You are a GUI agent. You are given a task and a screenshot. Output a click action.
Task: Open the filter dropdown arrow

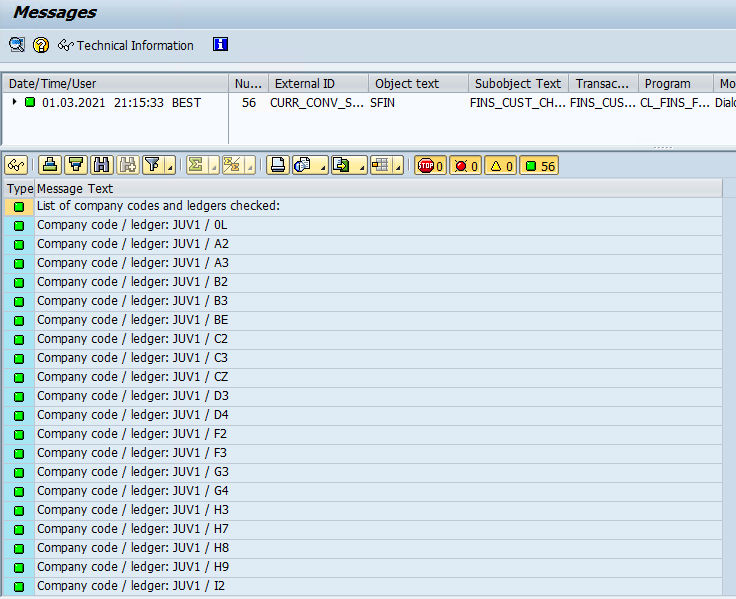pyautogui.click(x=170, y=166)
